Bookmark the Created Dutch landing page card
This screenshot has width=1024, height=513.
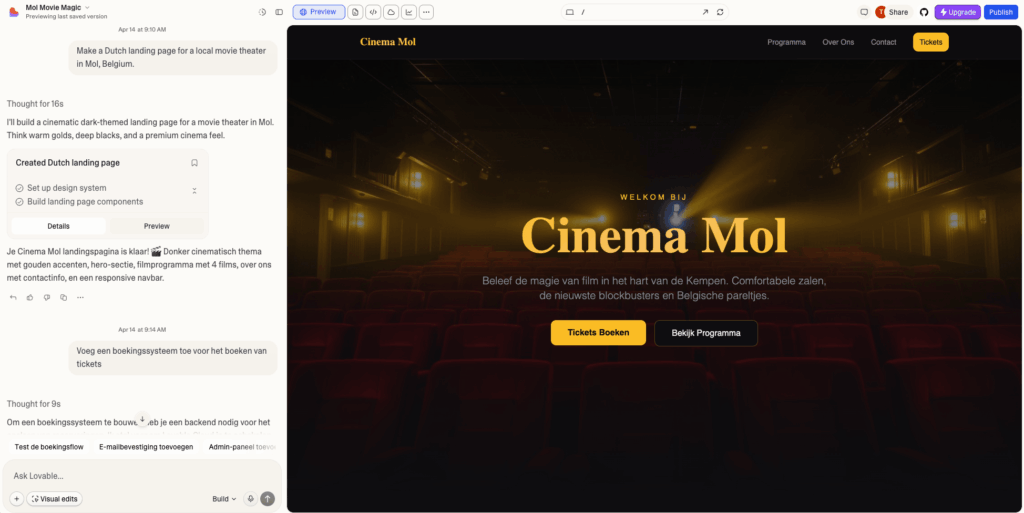pos(194,163)
